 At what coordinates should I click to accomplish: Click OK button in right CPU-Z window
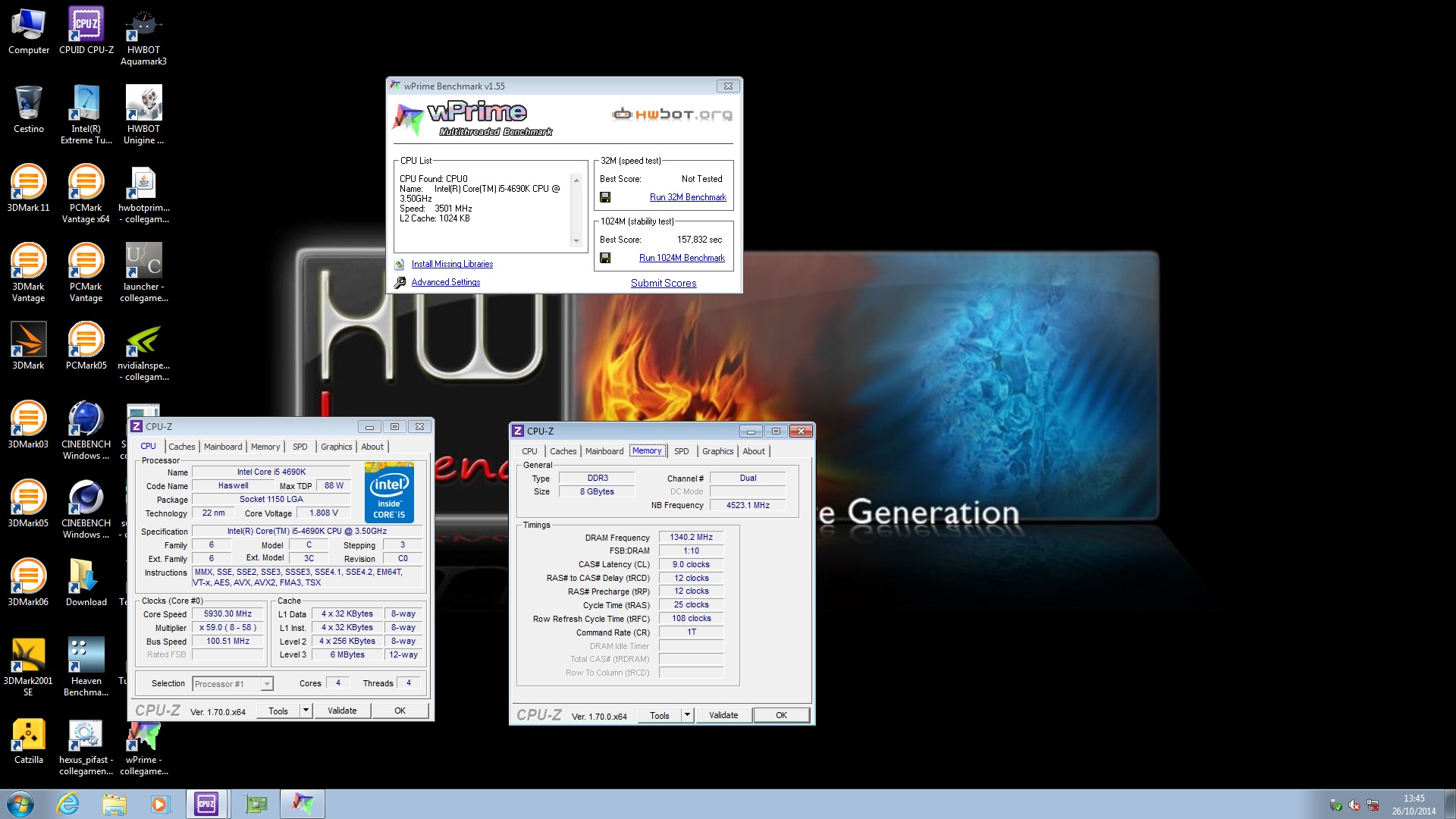tap(781, 715)
